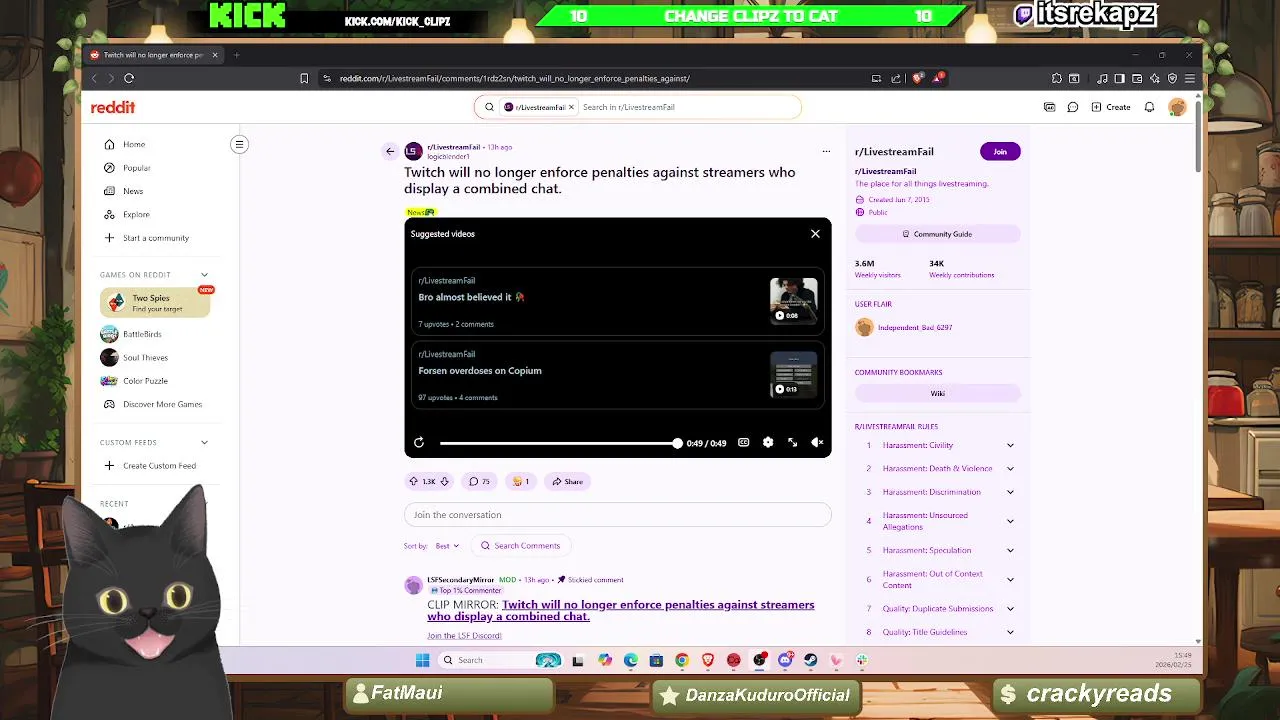
Task: Replay the video
Action: 419,442
